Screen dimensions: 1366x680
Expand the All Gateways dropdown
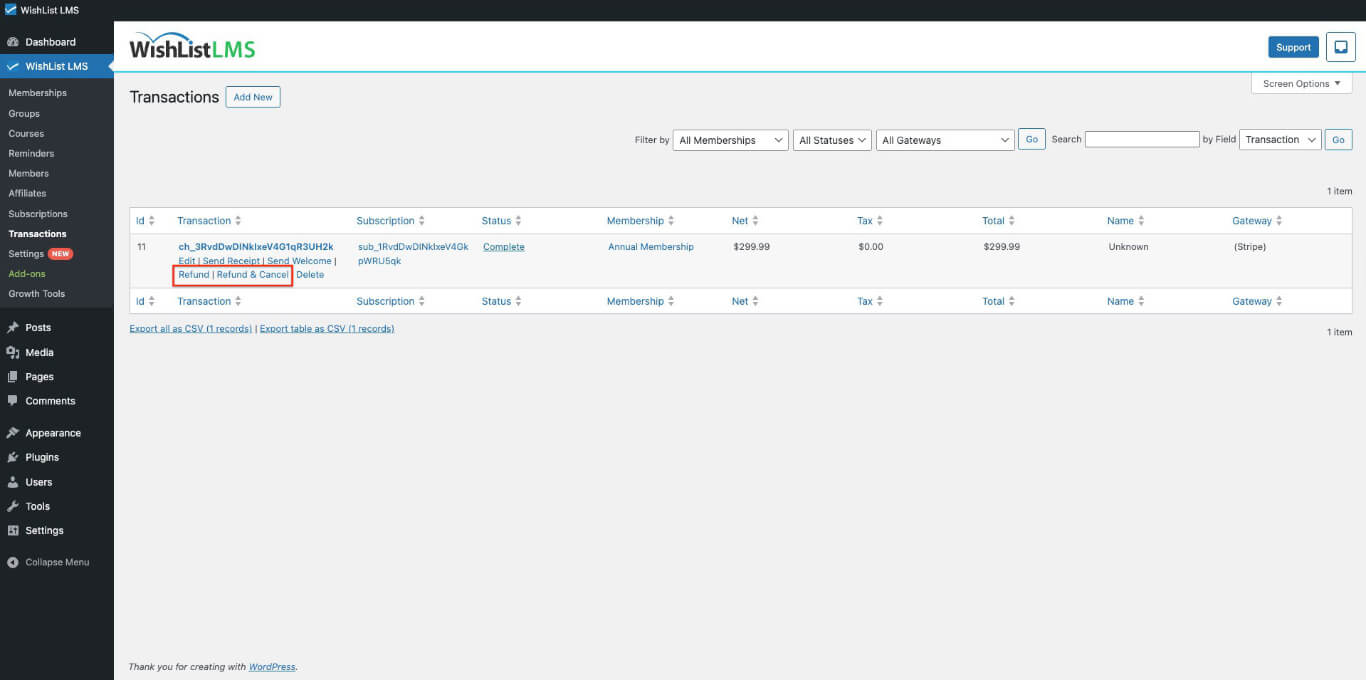945,140
